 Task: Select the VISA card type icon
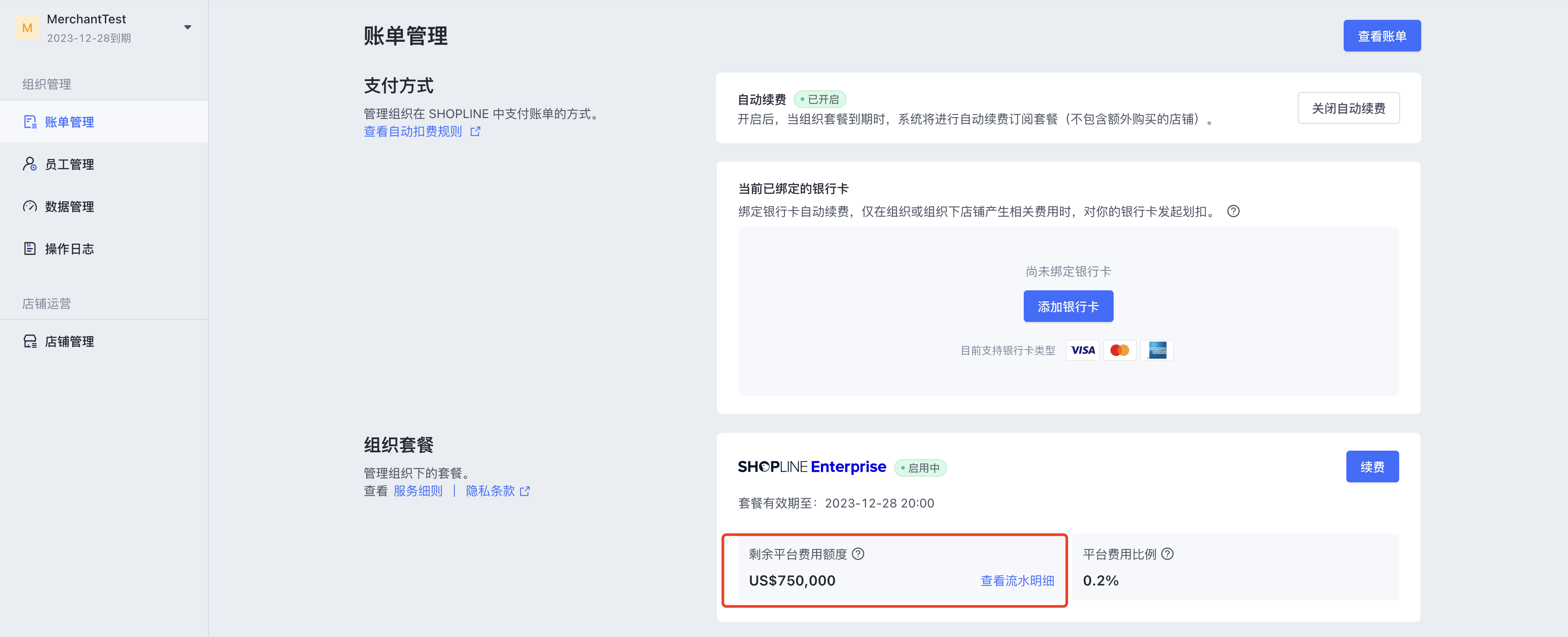coord(1082,350)
